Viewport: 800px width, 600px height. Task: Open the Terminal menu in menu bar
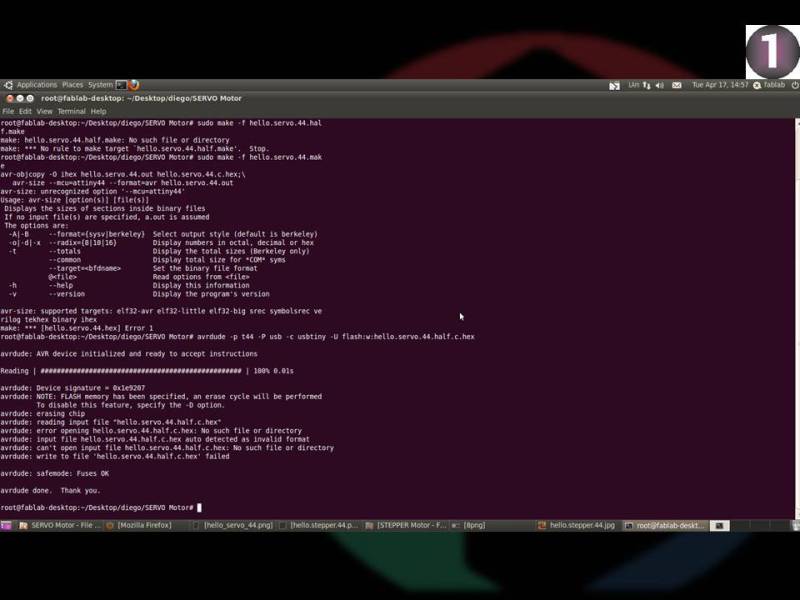71,111
